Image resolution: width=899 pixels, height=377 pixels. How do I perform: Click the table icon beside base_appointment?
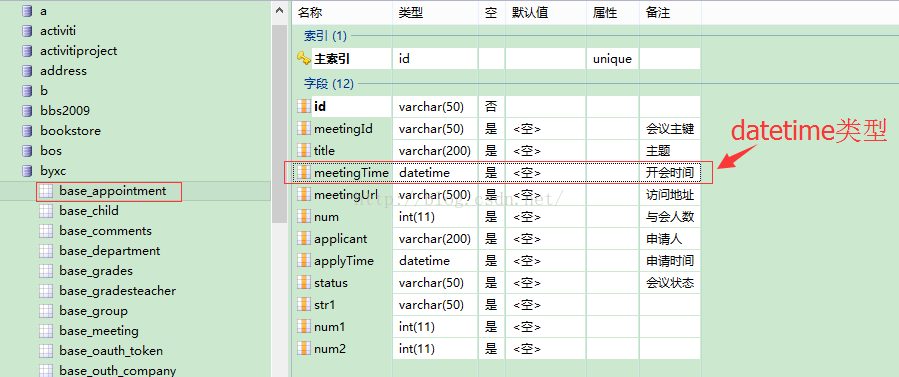[46, 191]
